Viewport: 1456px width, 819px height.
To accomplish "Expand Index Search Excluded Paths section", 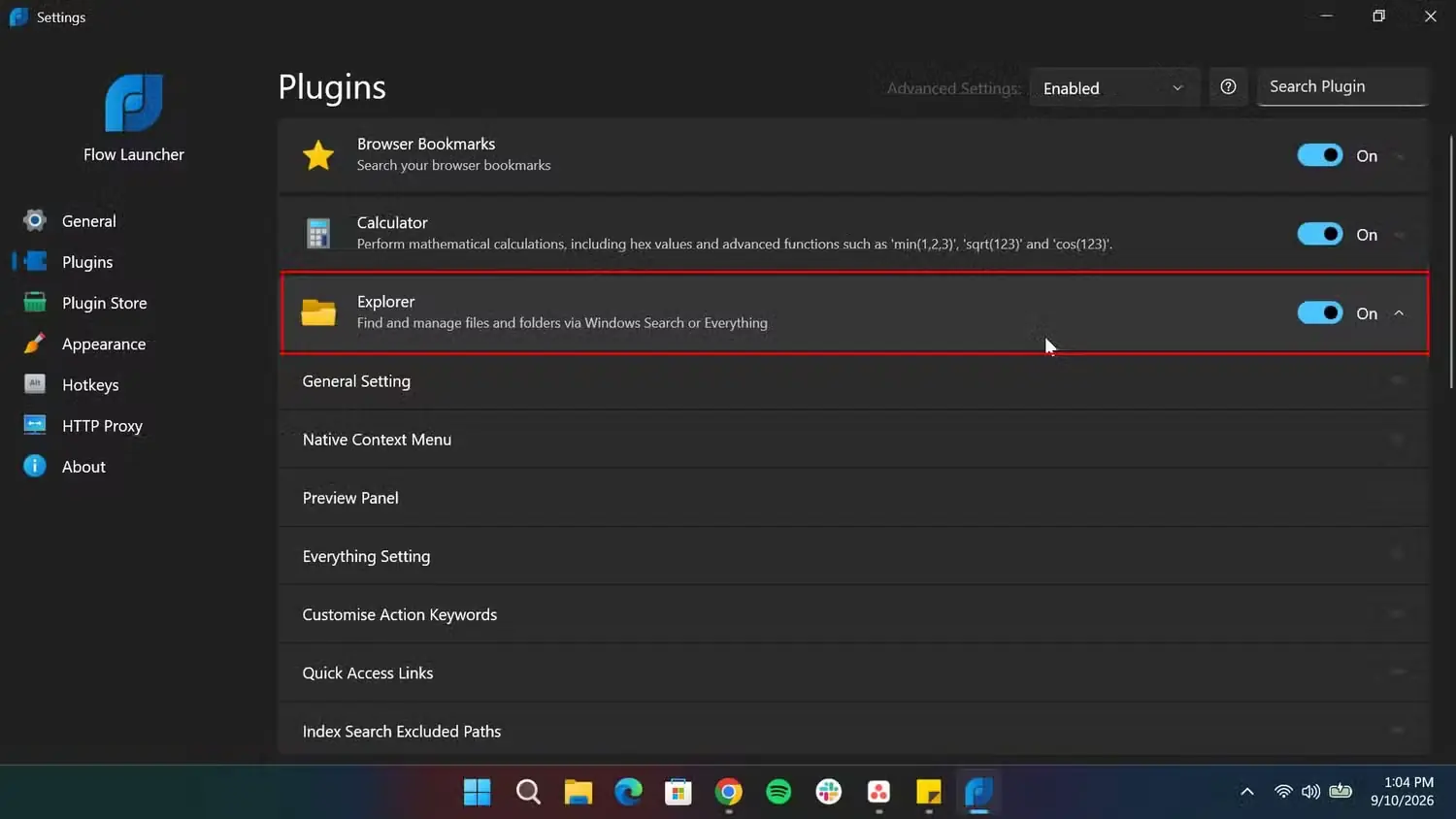I will [854, 730].
